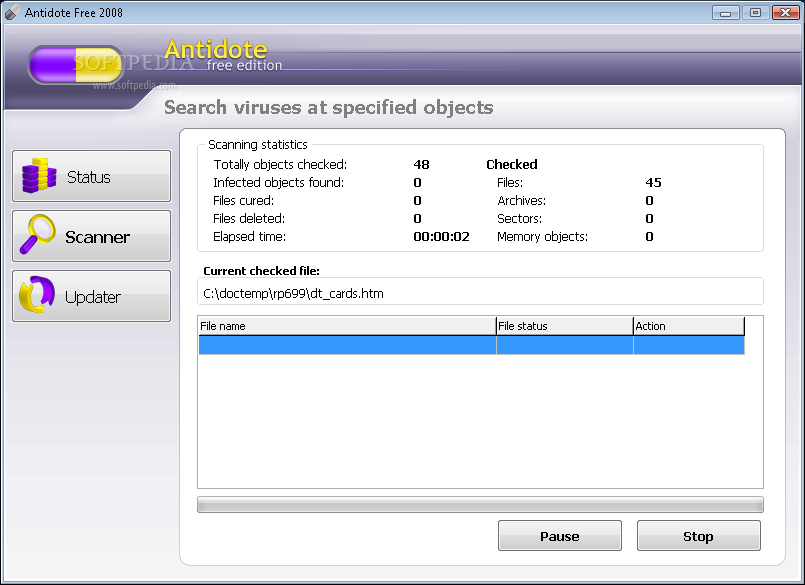Click the 'Antidote' yellow title text
This screenshot has height=585, width=805.
[216, 50]
